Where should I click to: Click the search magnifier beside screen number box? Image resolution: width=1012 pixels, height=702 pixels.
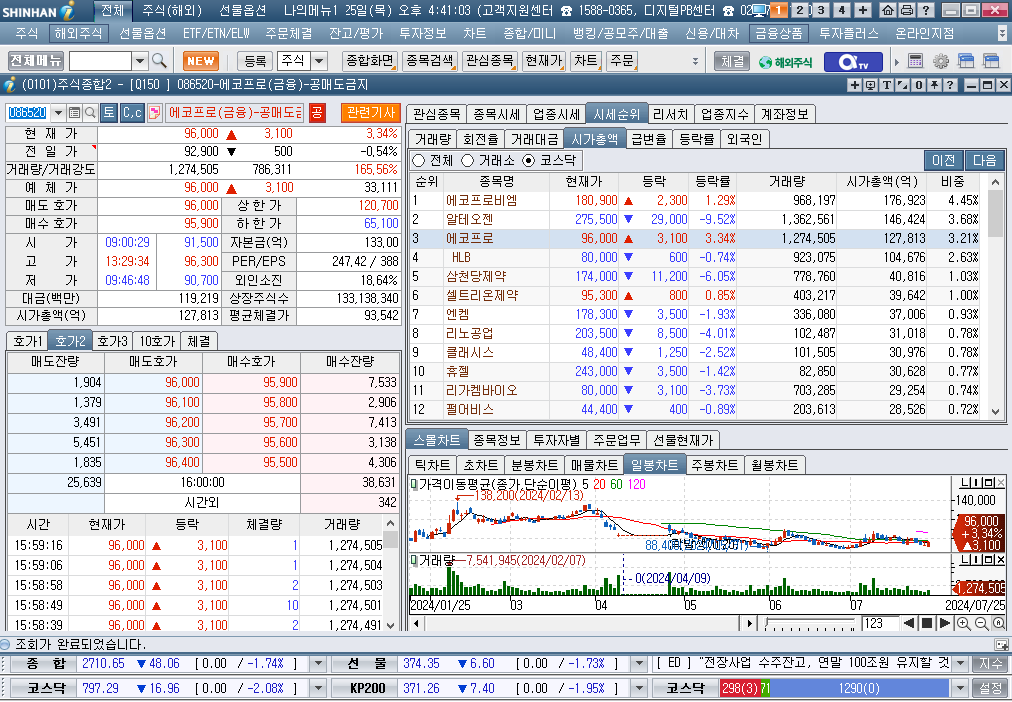(159, 61)
